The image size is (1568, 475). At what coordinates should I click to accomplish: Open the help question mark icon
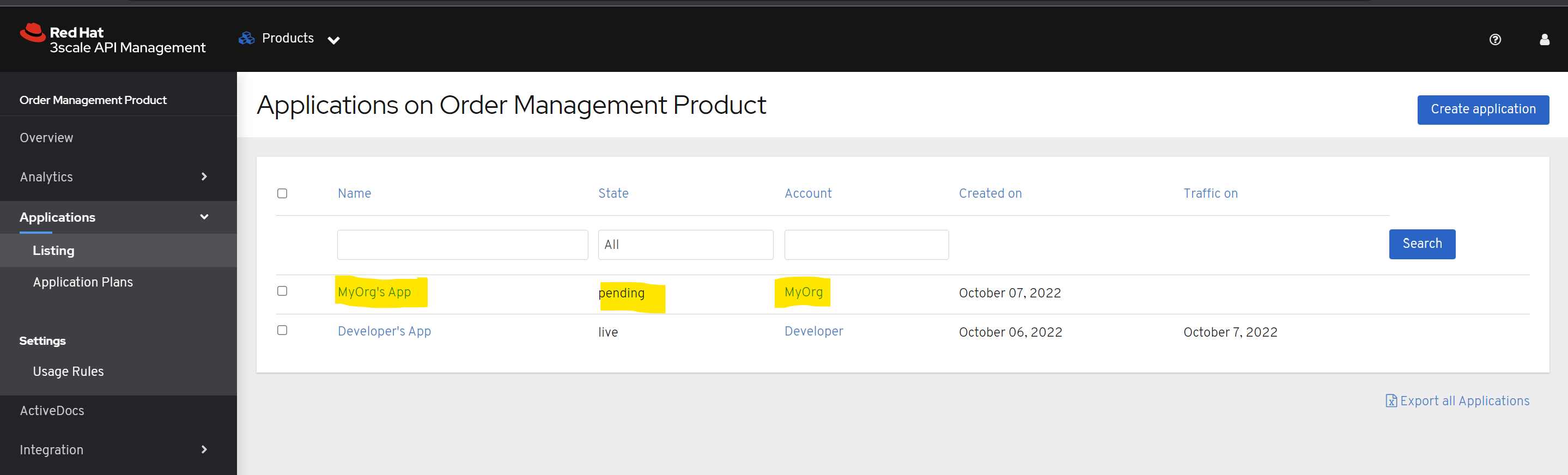(x=1494, y=40)
